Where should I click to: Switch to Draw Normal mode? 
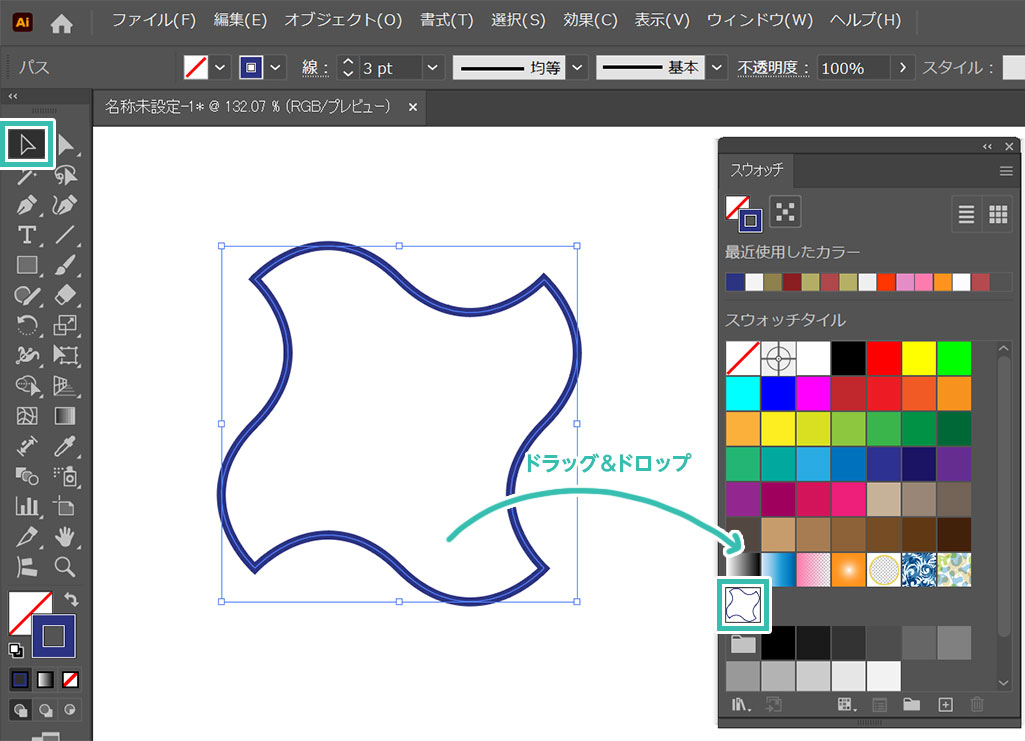[x=20, y=710]
